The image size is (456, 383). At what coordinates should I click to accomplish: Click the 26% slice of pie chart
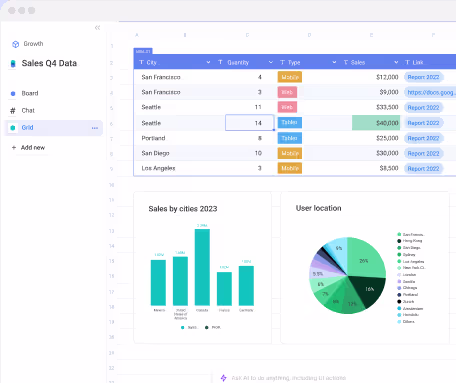coord(365,258)
